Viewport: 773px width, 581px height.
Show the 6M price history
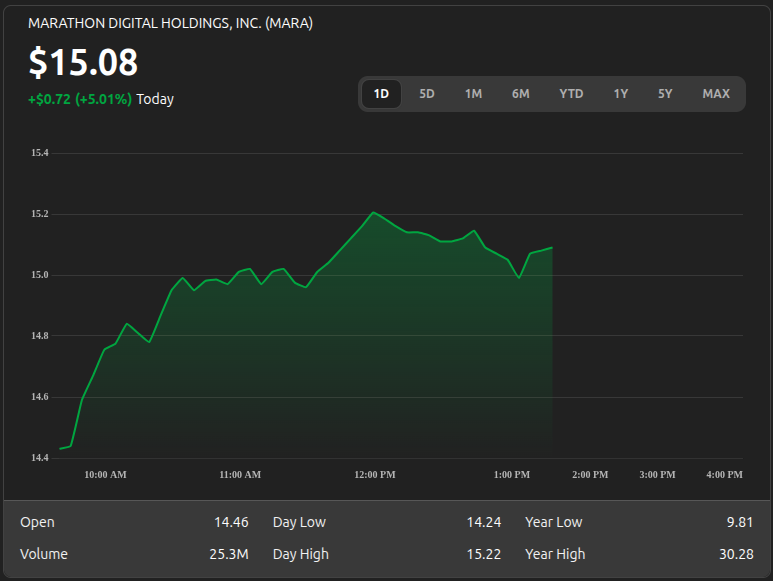(x=521, y=94)
